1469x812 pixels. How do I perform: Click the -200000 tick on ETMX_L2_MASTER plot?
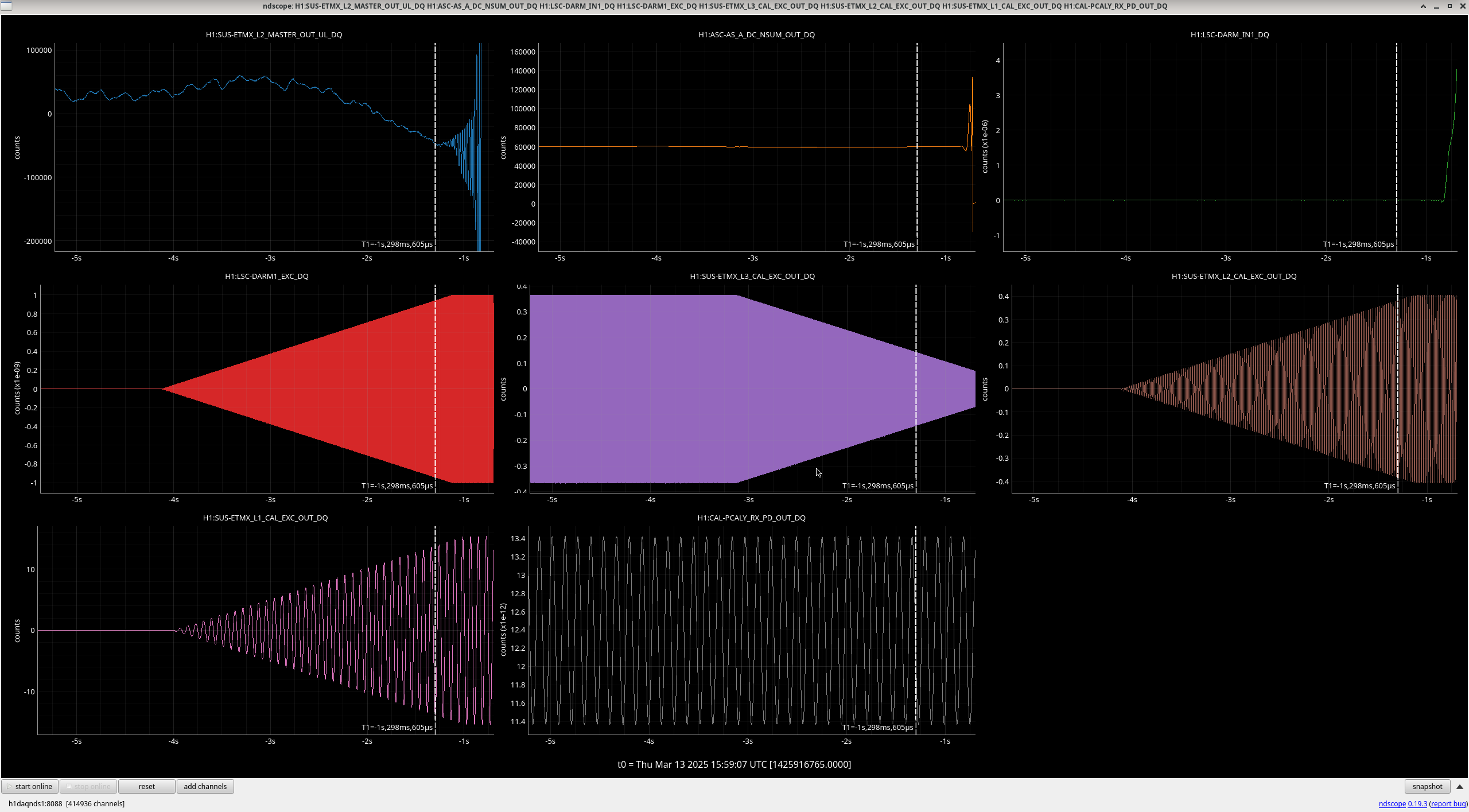coord(38,241)
